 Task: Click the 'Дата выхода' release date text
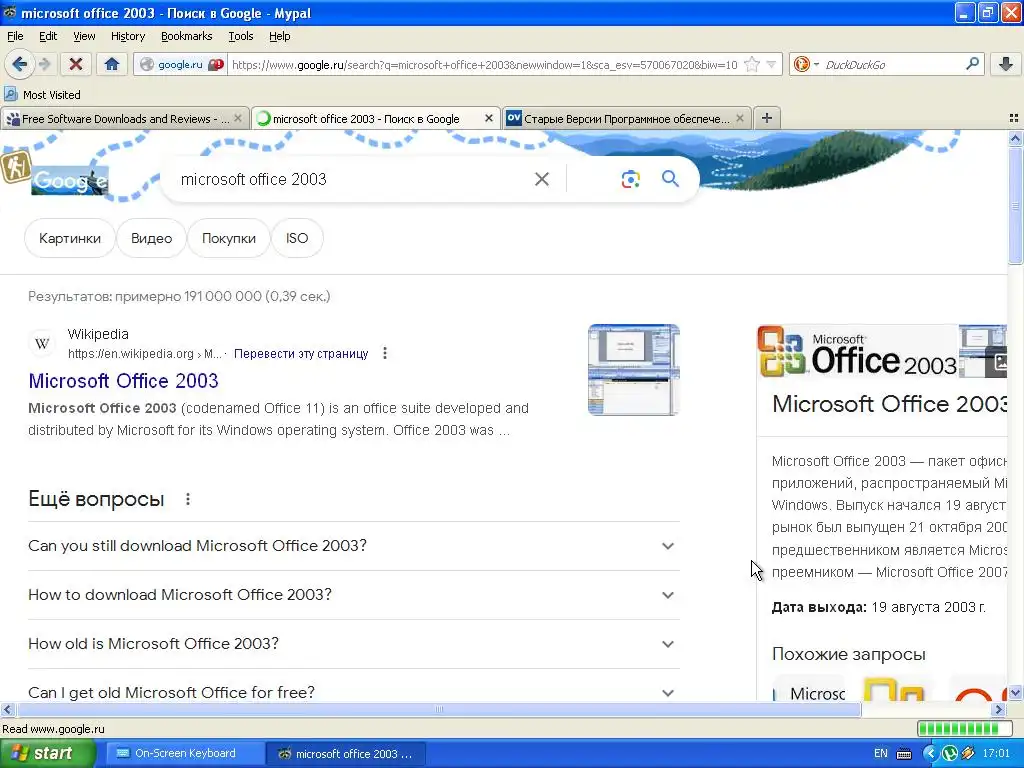point(878,607)
